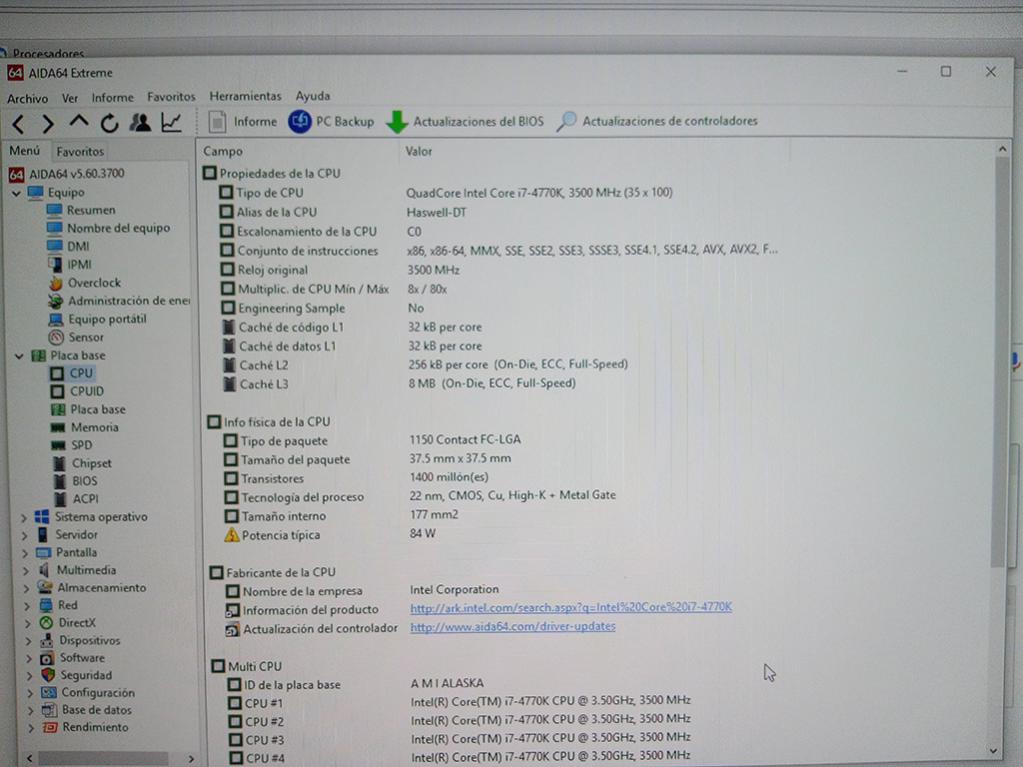Sort by the Valor column header
Screen dimensions: 1023x767
coord(418,151)
